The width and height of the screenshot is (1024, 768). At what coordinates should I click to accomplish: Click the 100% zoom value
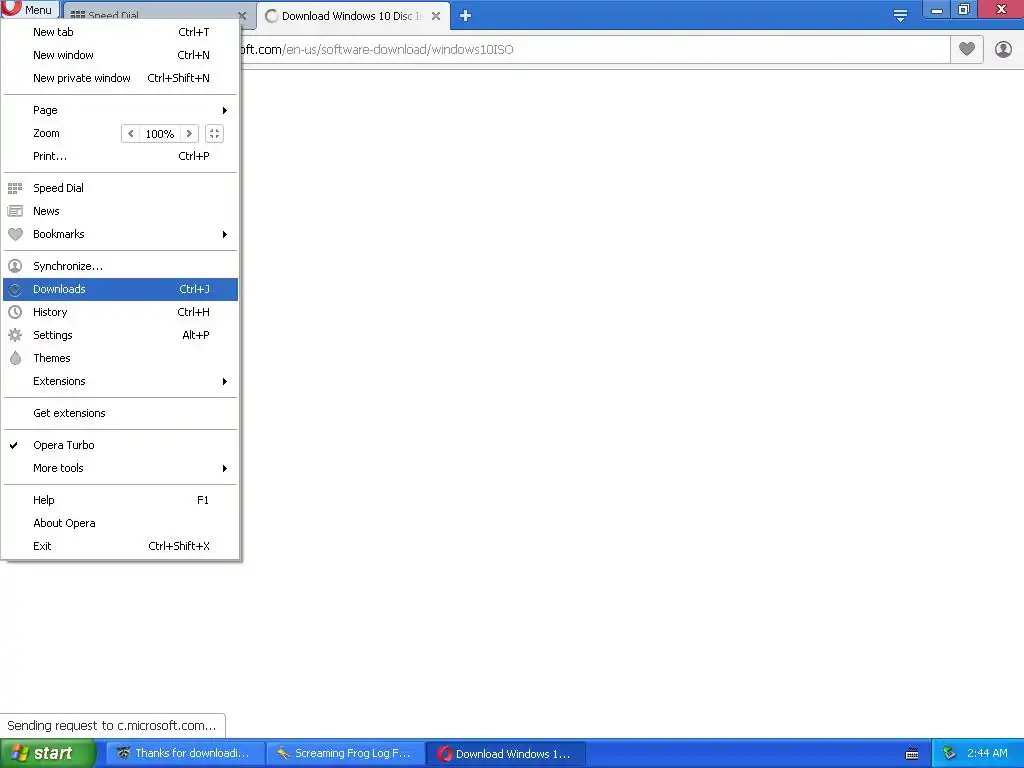pyautogui.click(x=160, y=133)
